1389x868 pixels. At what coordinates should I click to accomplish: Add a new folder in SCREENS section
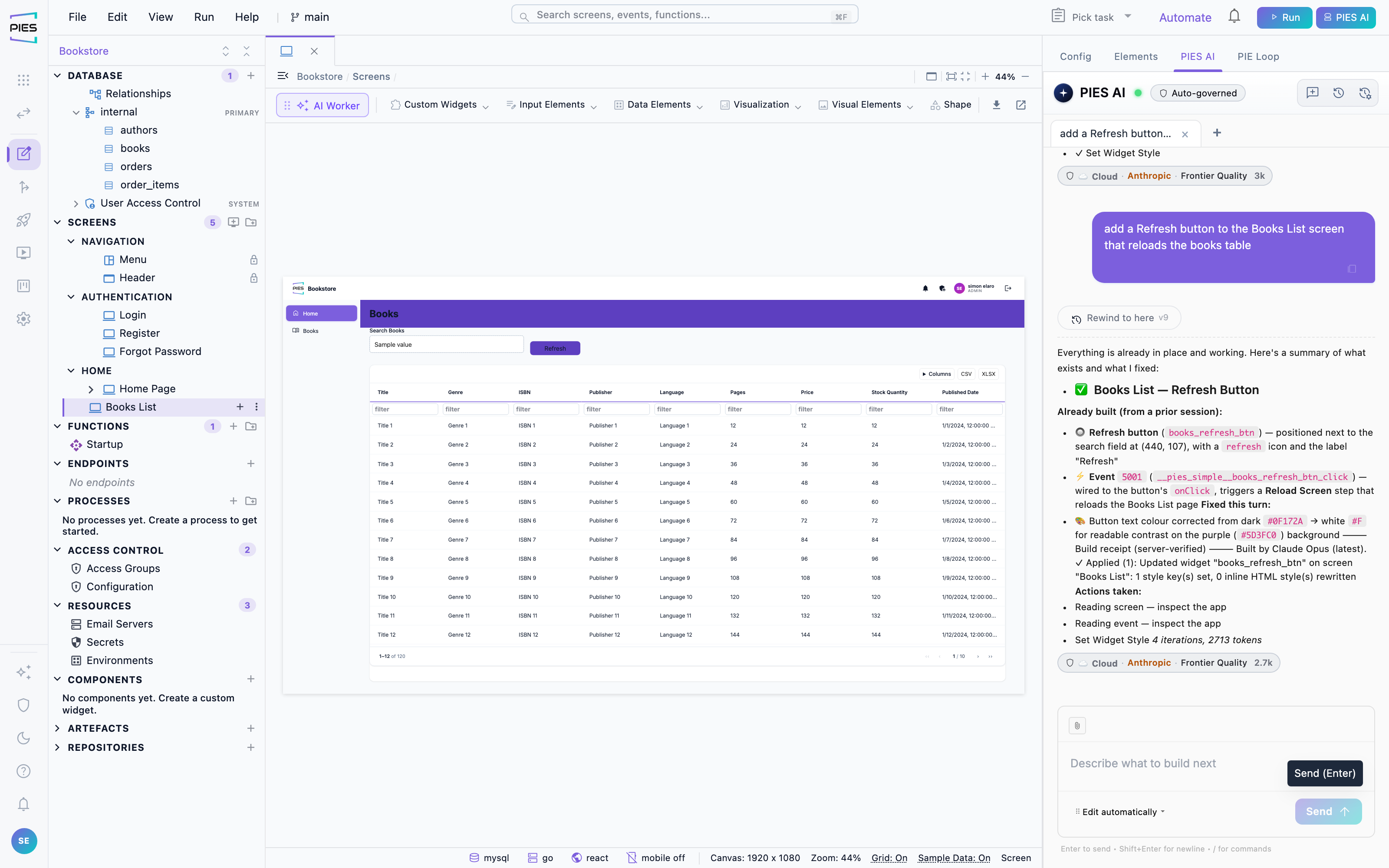coord(251,222)
